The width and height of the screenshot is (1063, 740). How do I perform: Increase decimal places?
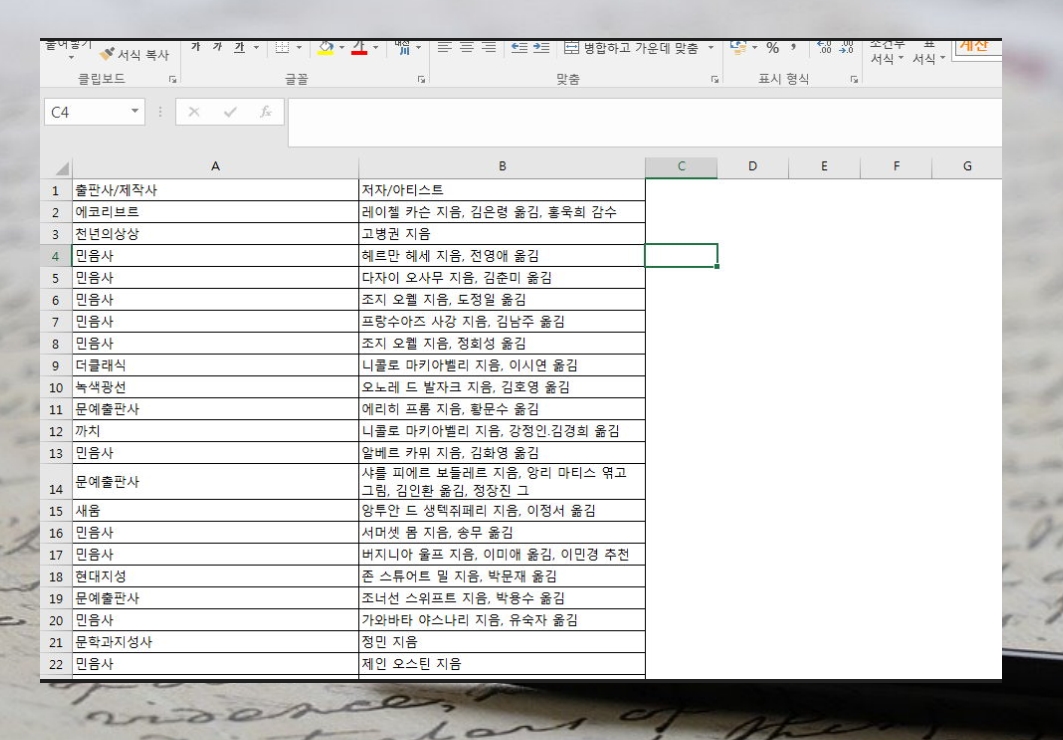(824, 47)
